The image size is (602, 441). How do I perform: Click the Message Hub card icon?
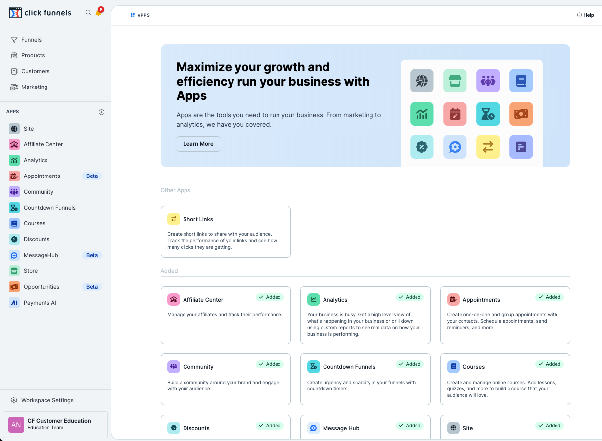pos(313,428)
